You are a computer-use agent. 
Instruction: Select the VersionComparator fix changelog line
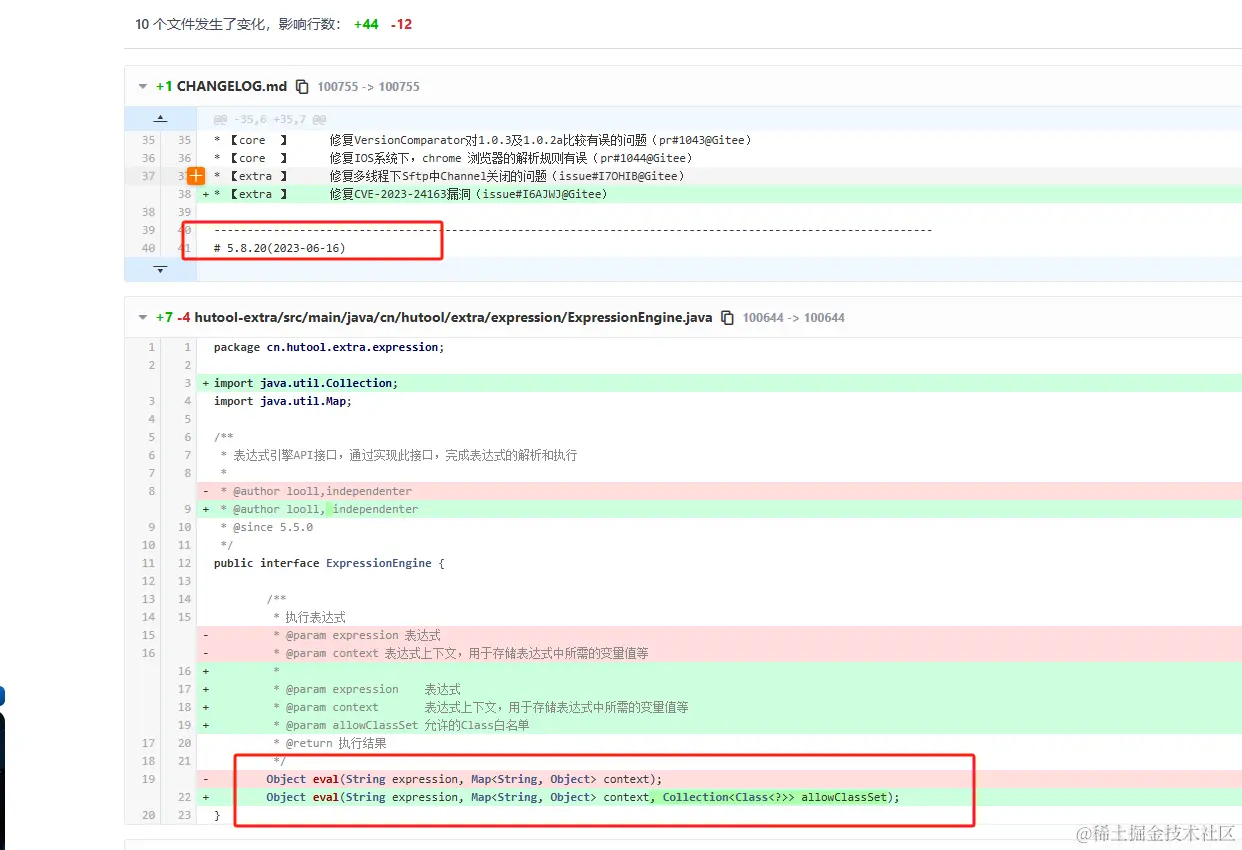coord(482,140)
